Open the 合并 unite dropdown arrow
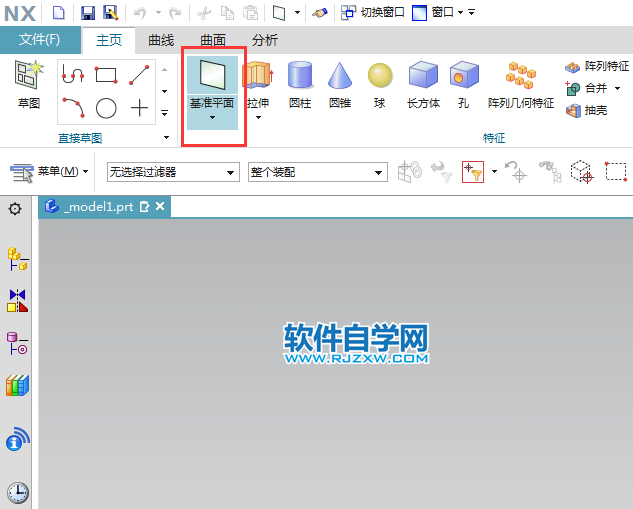The image size is (633, 509). (x=617, y=88)
